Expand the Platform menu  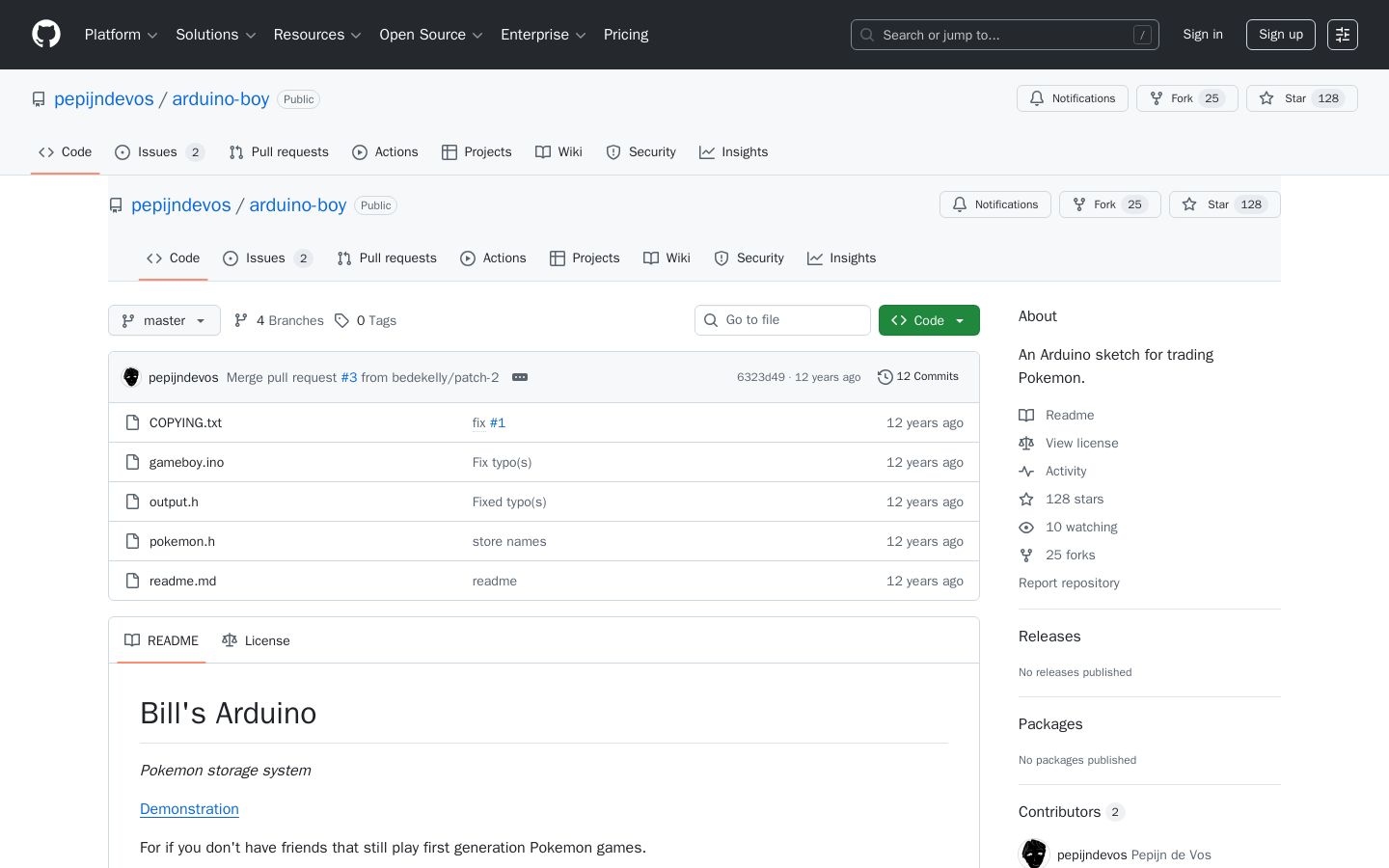click(x=122, y=35)
